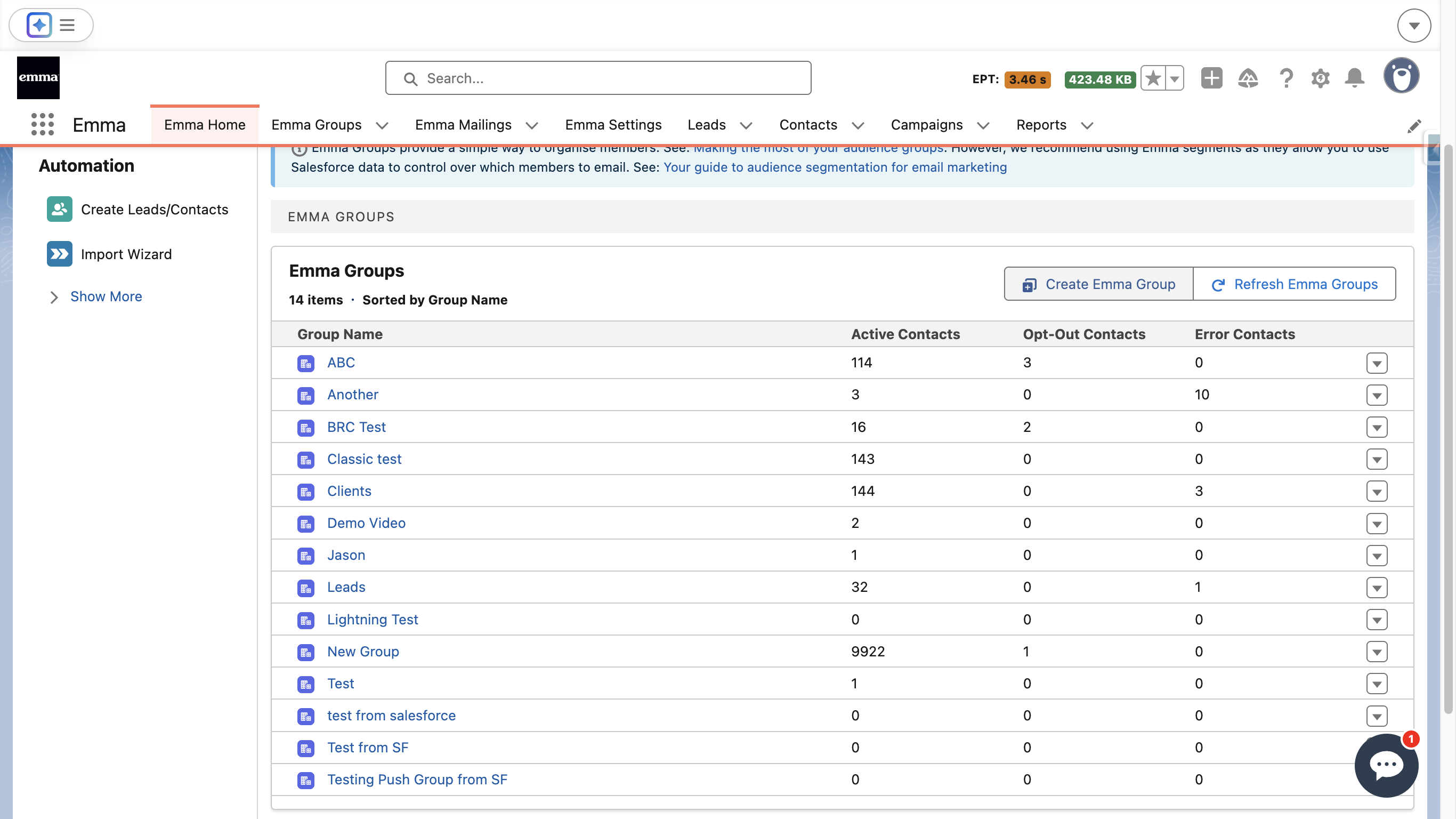Open row actions menu for New Group

pyautogui.click(x=1376, y=652)
